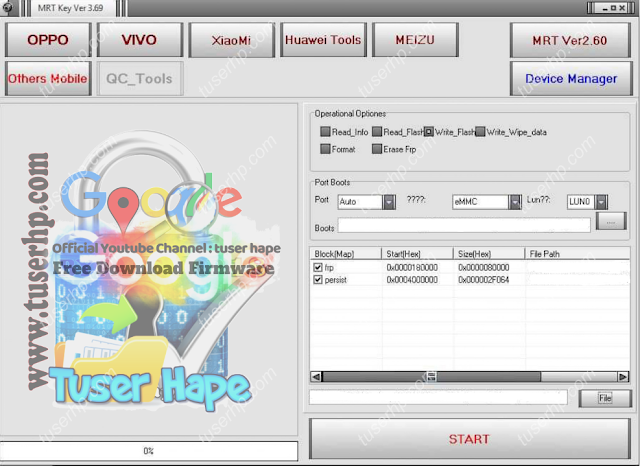Select the XiaoMi tab button

[231, 40]
